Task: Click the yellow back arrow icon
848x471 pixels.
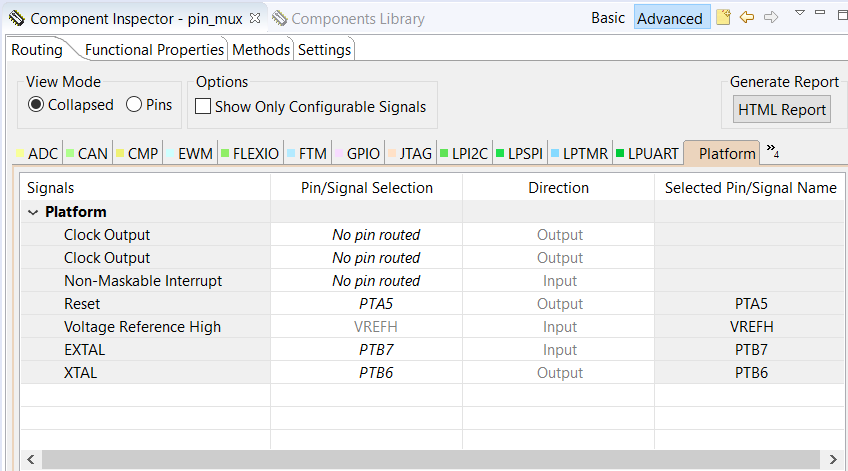Action: [x=747, y=18]
